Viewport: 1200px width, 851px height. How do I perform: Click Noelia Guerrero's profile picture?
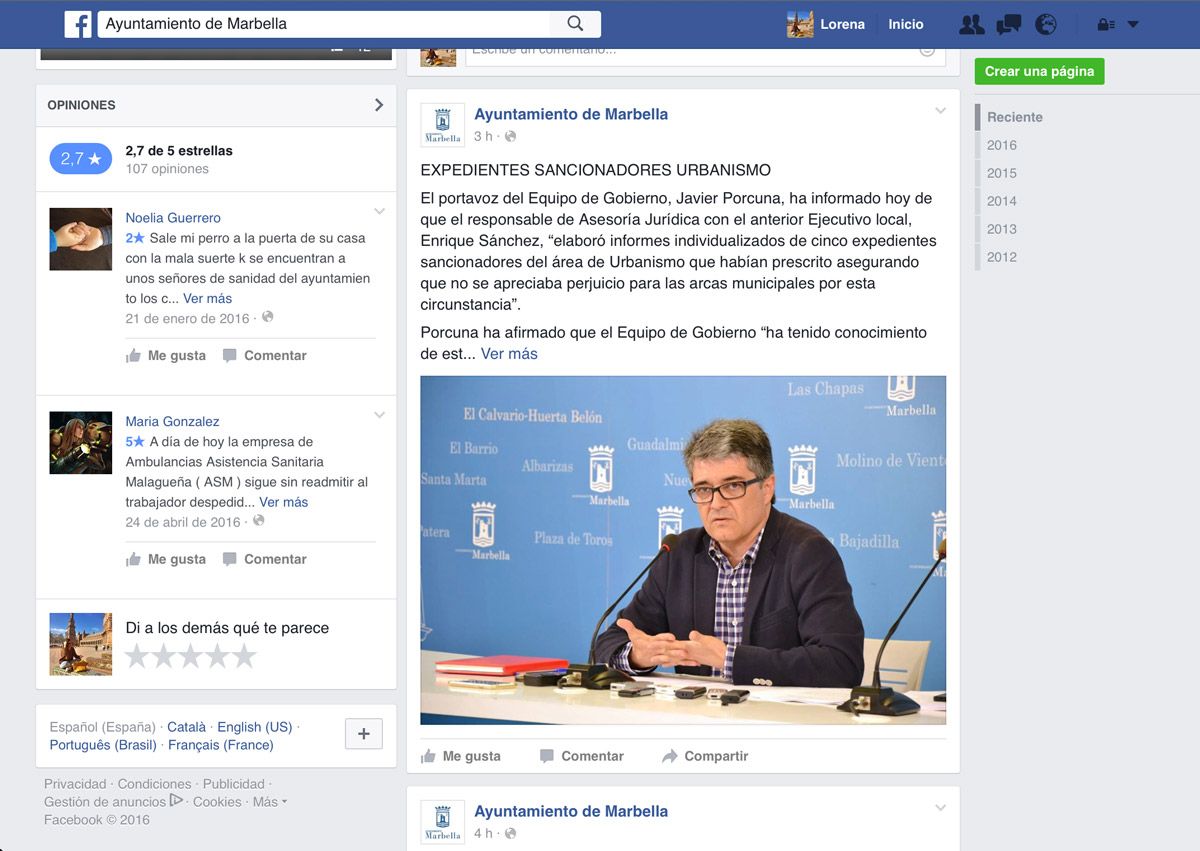[81, 239]
